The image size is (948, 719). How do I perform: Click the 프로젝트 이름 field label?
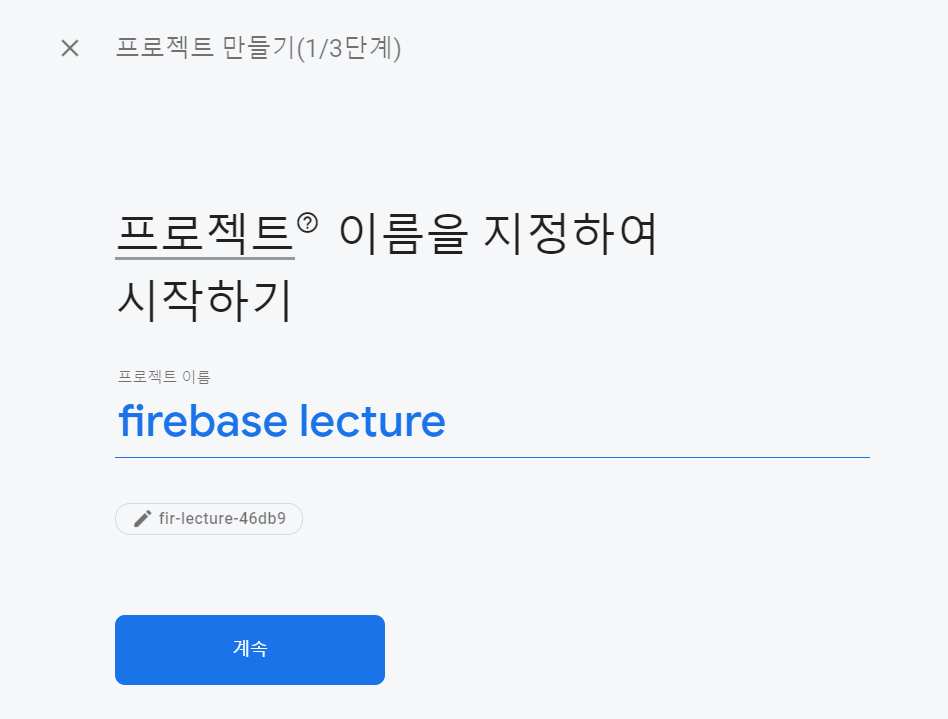(x=164, y=377)
